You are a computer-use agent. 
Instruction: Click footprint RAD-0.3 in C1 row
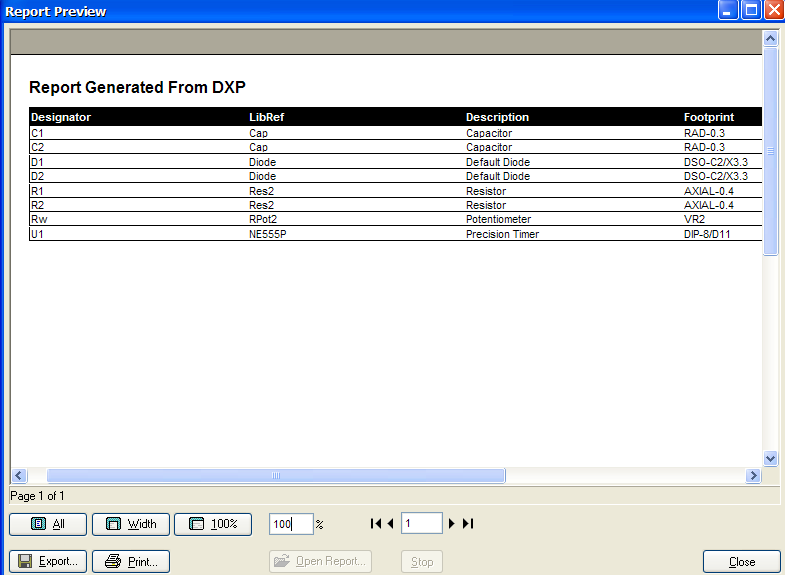click(704, 133)
